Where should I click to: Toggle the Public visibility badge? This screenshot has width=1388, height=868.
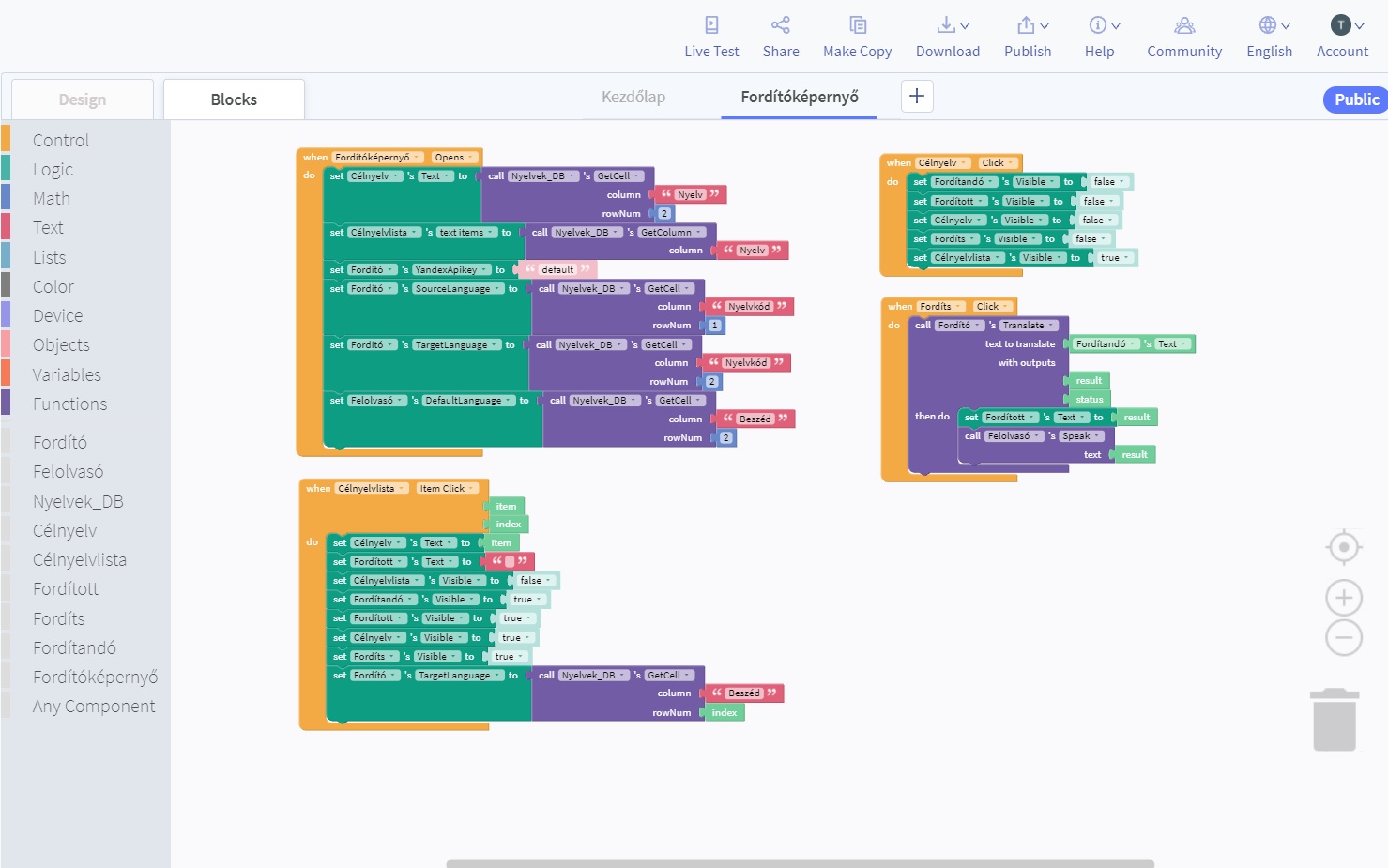[1356, 99]
